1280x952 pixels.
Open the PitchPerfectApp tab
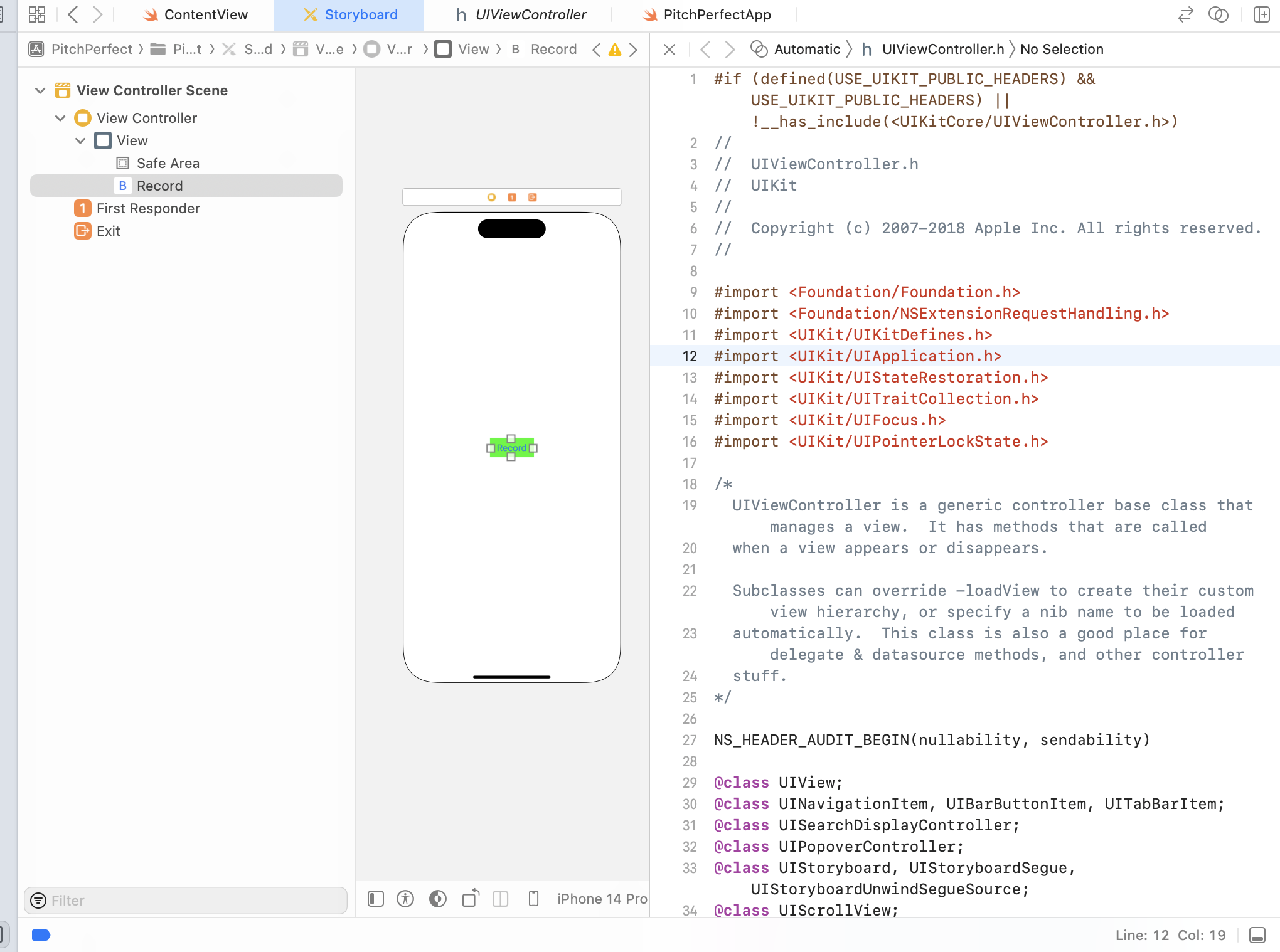(707, 14)
